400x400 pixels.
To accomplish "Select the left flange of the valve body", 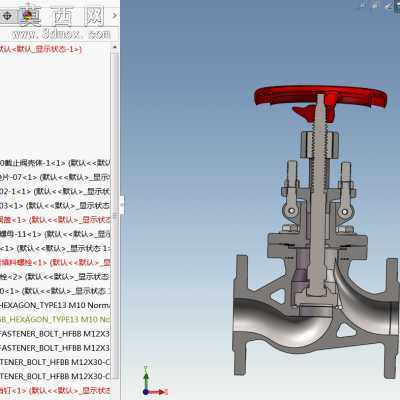I will click(240, 315).
